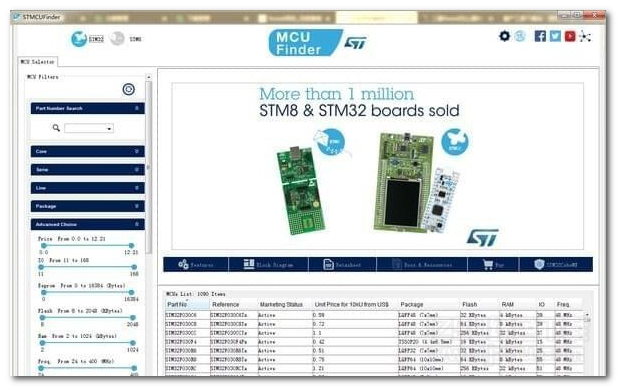Sort by Unit Price for 10kU column
This screenshot has height=387, width=617.
355,304
